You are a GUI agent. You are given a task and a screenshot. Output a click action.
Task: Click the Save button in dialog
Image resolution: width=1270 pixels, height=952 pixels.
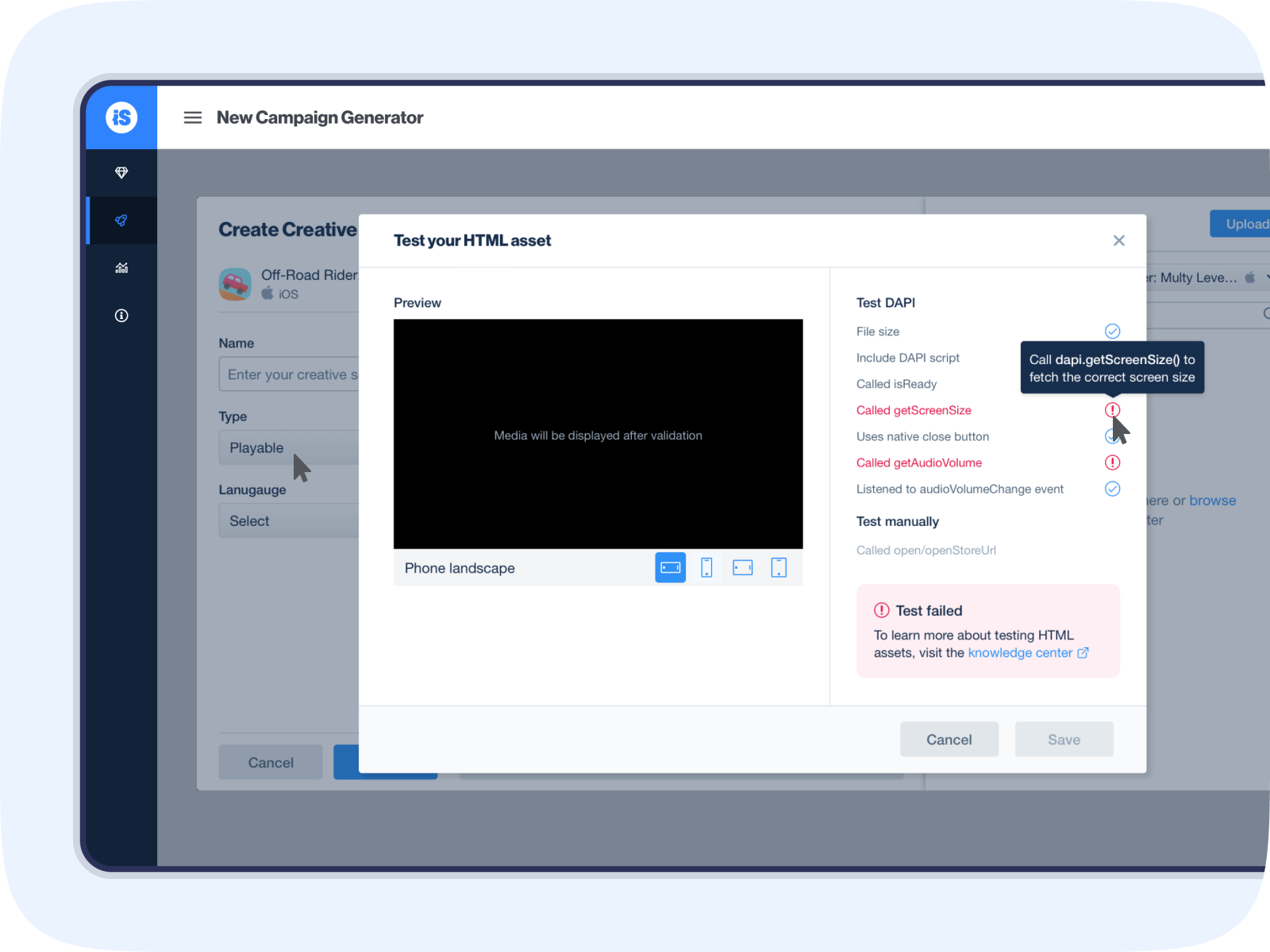click(x=1064, y=739)
